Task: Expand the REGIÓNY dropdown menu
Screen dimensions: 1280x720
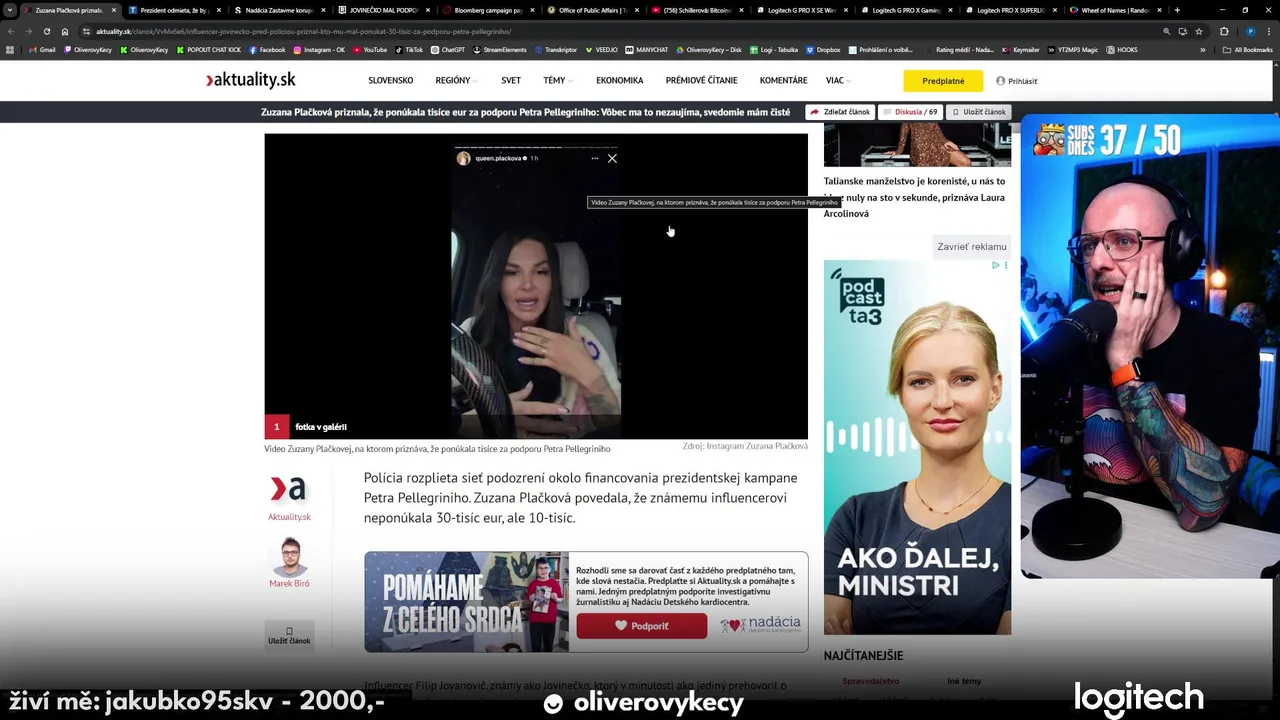Action: pos(455,81)
